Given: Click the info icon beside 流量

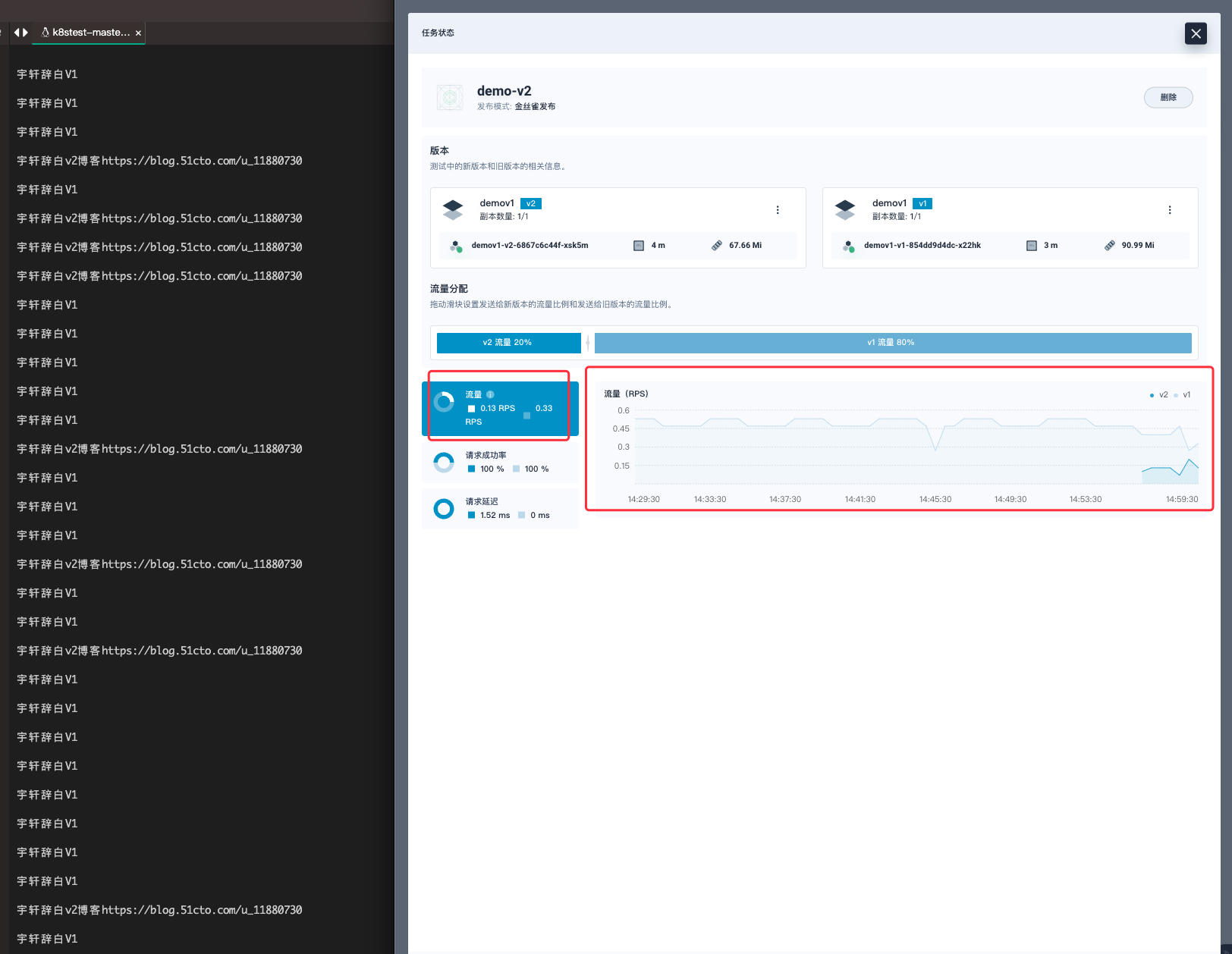Looking at the screenshot, I should pyautogui.click(x=490, y=394).
